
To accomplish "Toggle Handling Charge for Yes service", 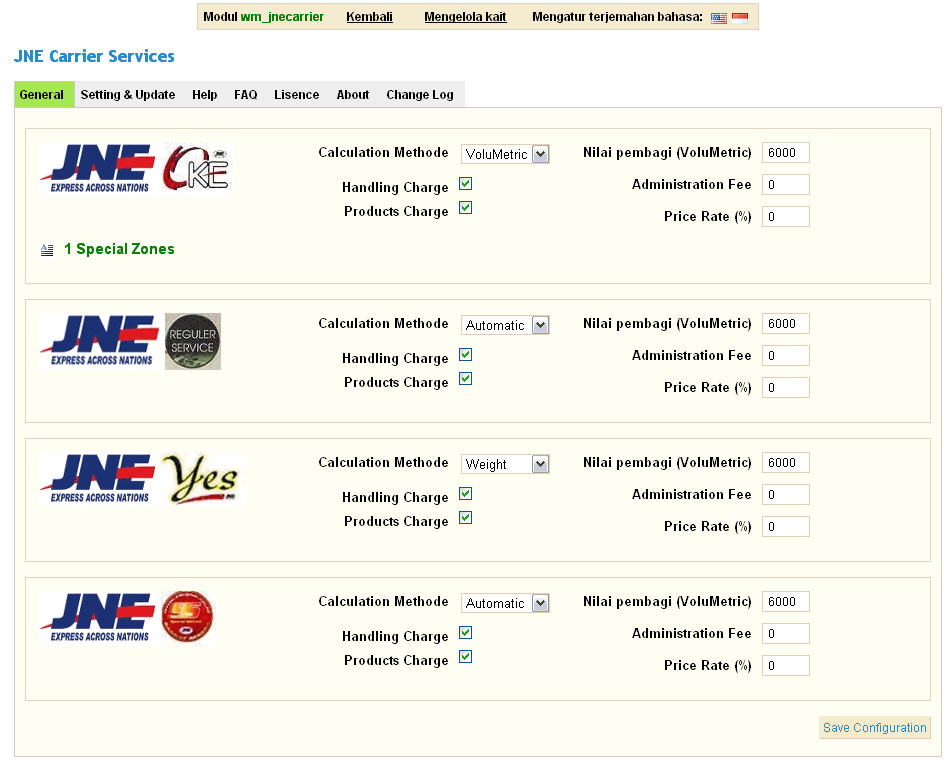I will (465, 494).
